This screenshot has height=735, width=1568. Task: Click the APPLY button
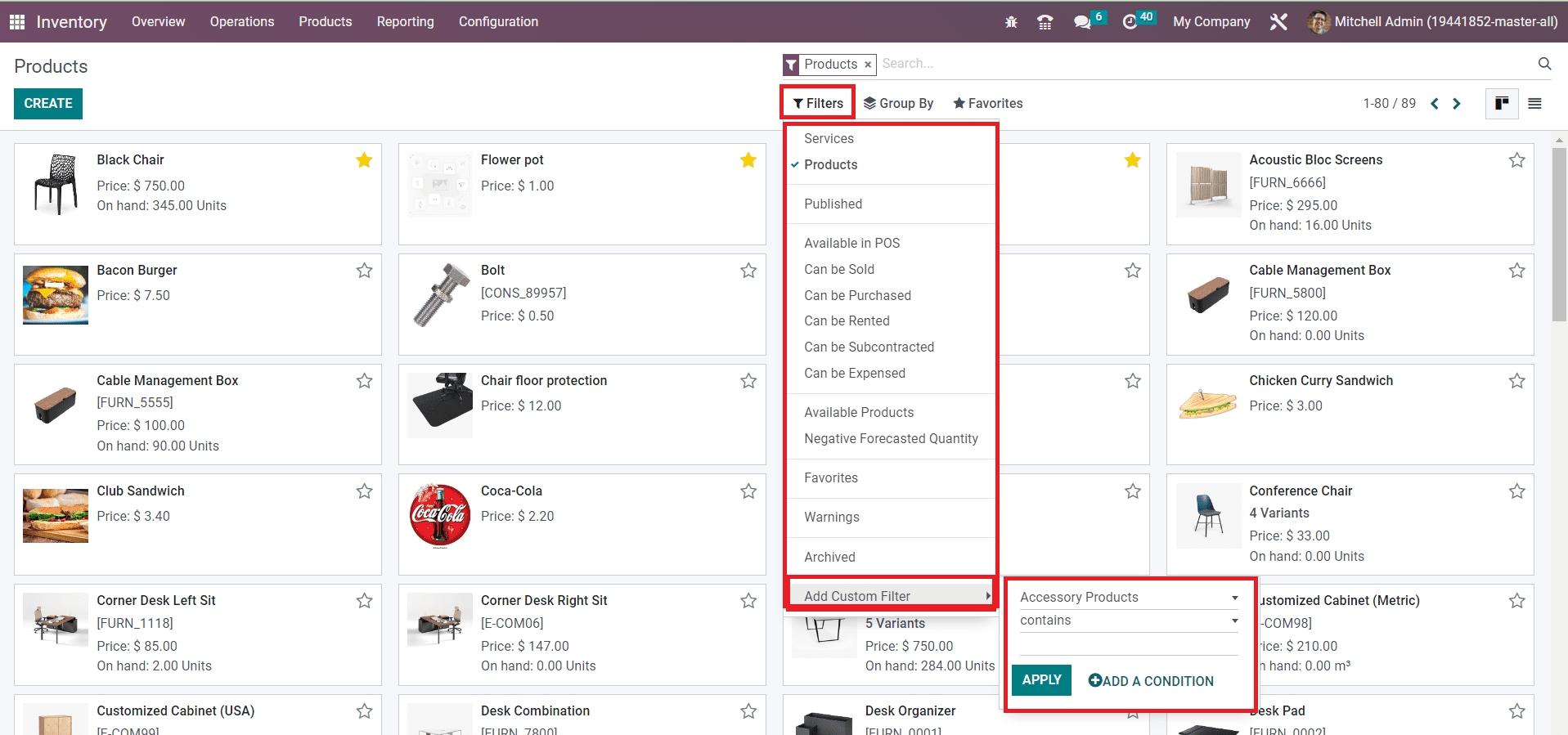[x=1041, y=680]
